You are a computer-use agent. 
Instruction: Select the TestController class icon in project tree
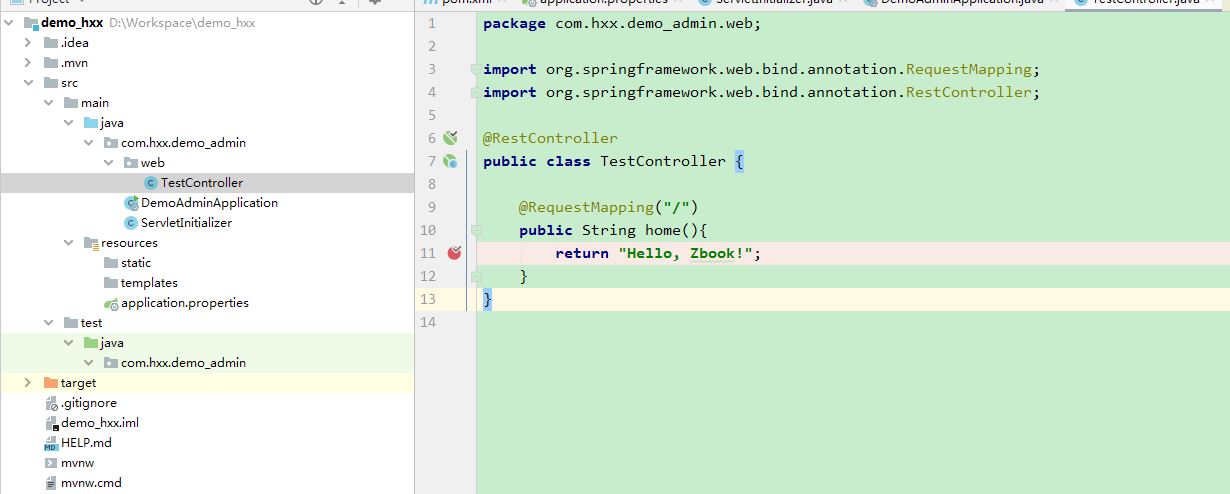tap(151, 183)
